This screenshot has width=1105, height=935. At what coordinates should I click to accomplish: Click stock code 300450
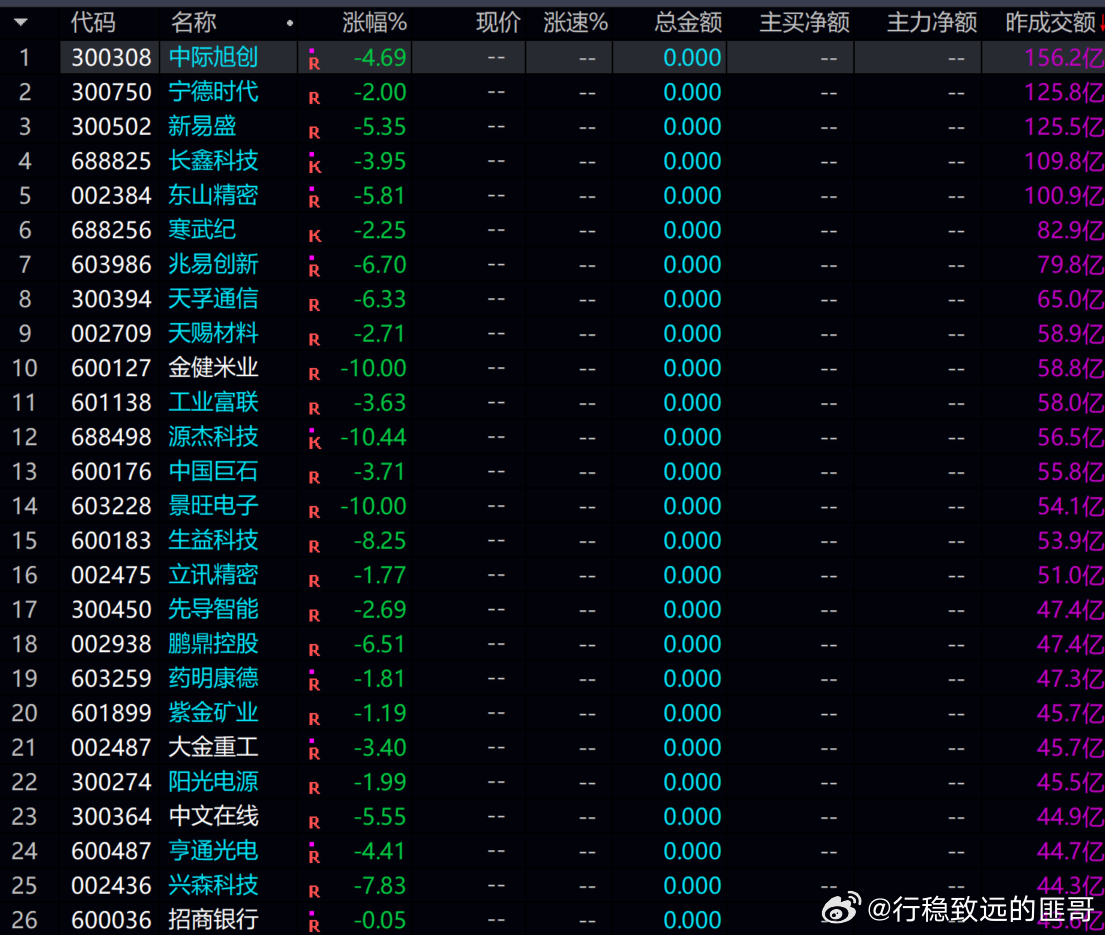(x=111, y=609)
